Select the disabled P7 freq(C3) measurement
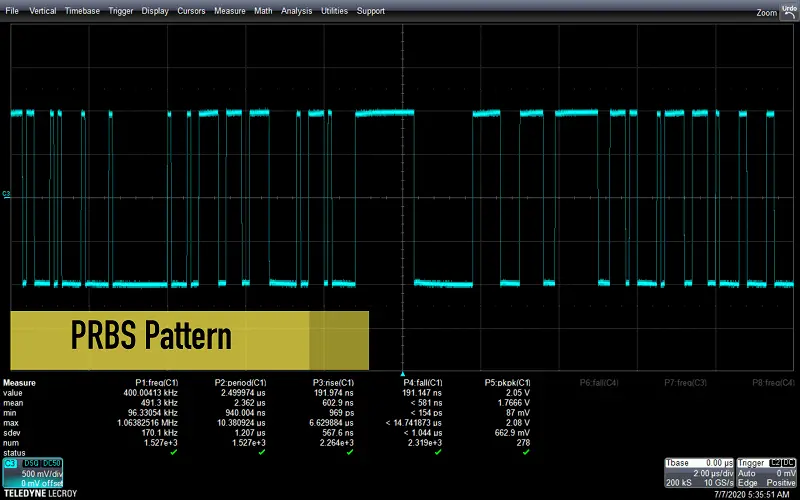The height and width of the screenshot is (500, 800). pyautogui.click(x=686, y=382)
